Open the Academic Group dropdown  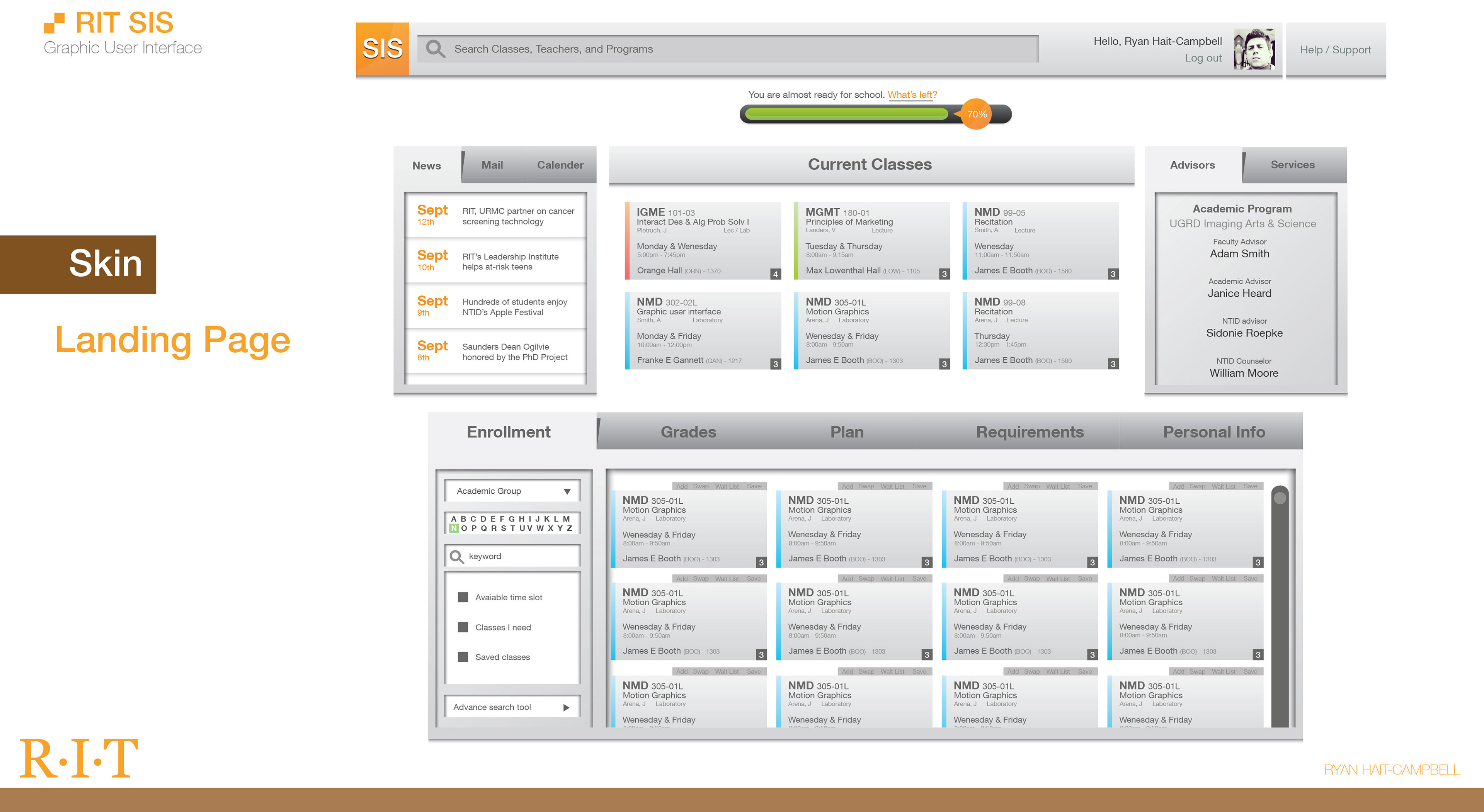[x=512, y=491]
